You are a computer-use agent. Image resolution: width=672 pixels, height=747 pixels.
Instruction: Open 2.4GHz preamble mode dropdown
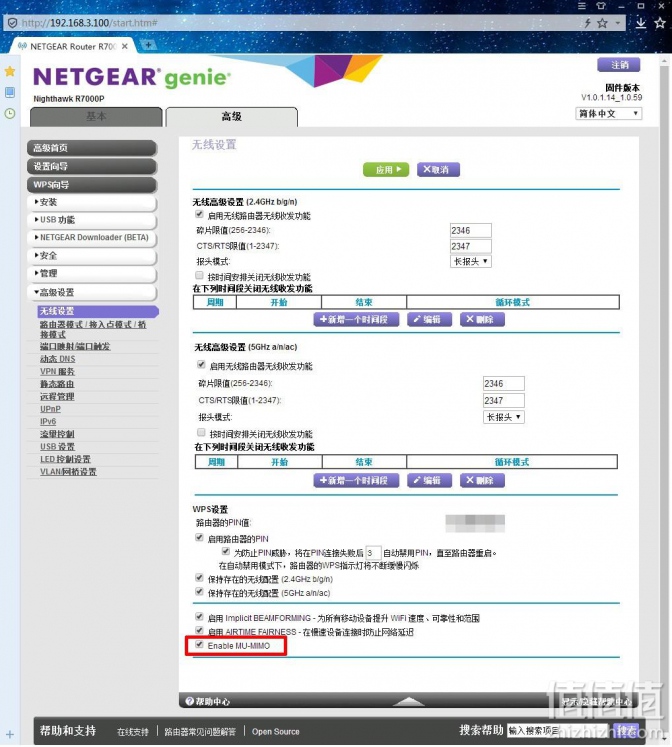click(471, 261)
